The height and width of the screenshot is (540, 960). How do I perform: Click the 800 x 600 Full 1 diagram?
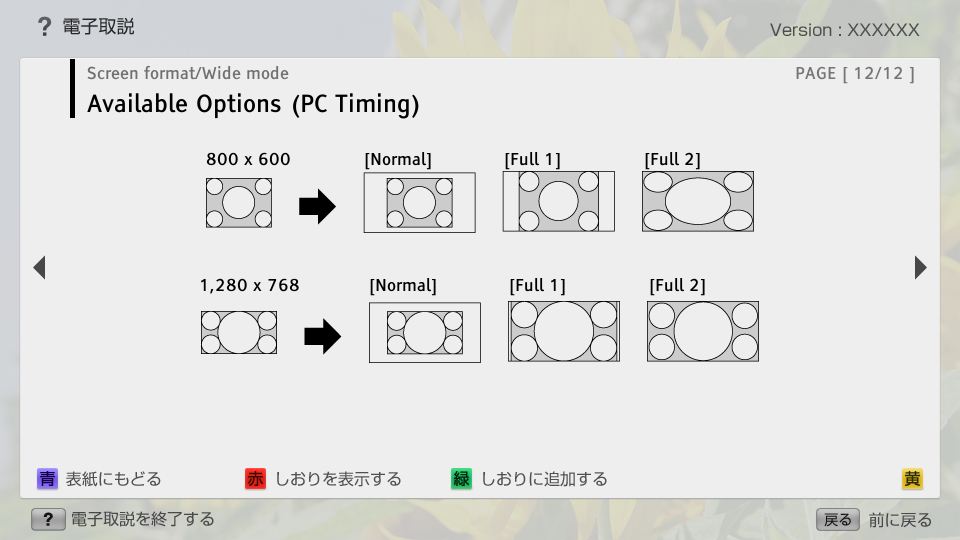(558, 202)
